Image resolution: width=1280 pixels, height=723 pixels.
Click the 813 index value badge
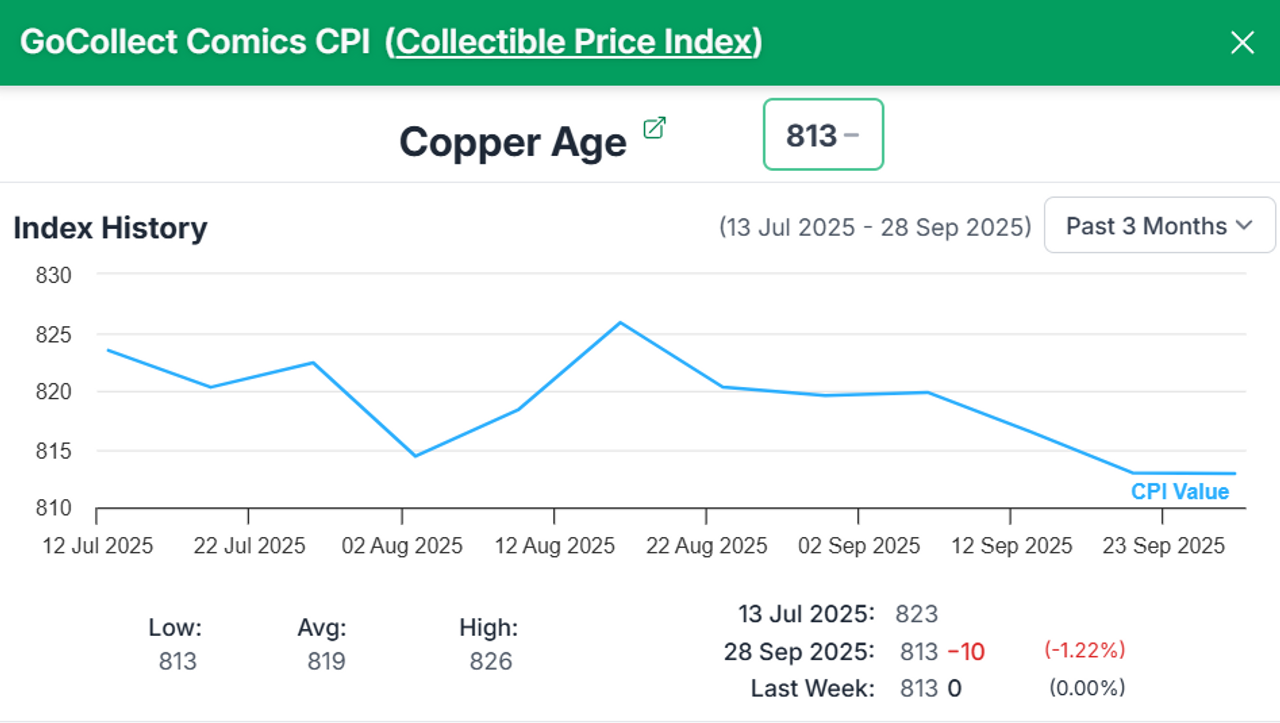822,135
